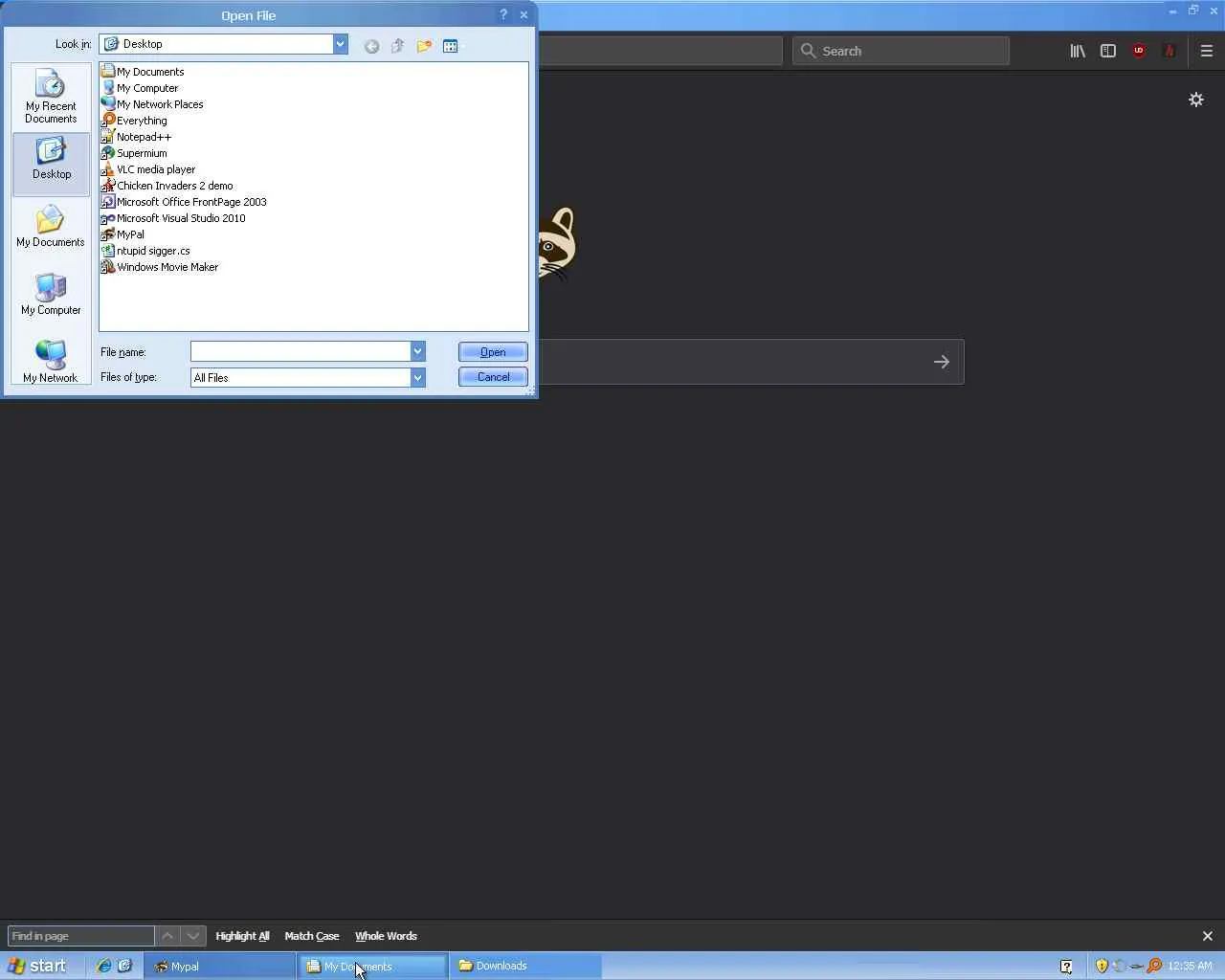Image resolution: width=1225 pixels, height=980 pixels.
Task: Select VLC media player shortcut
Action: coord(148,169)
